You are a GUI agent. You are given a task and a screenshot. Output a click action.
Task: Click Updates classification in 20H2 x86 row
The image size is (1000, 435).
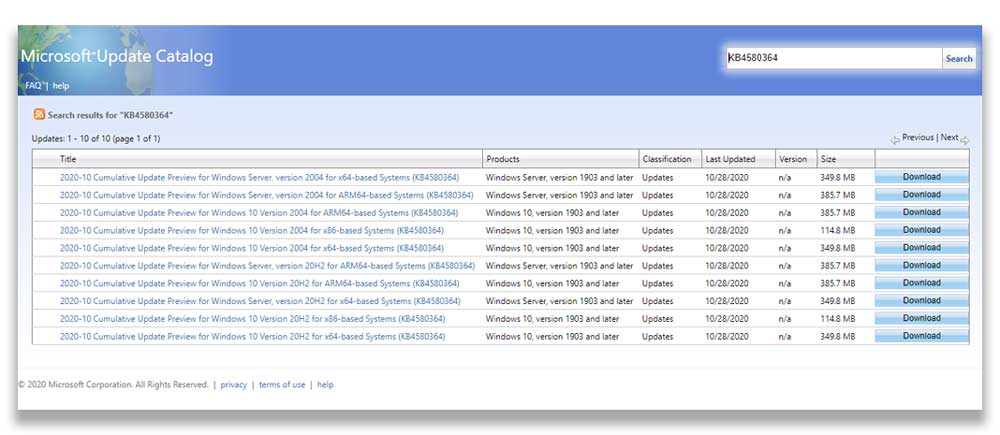[x=658, y=318]
